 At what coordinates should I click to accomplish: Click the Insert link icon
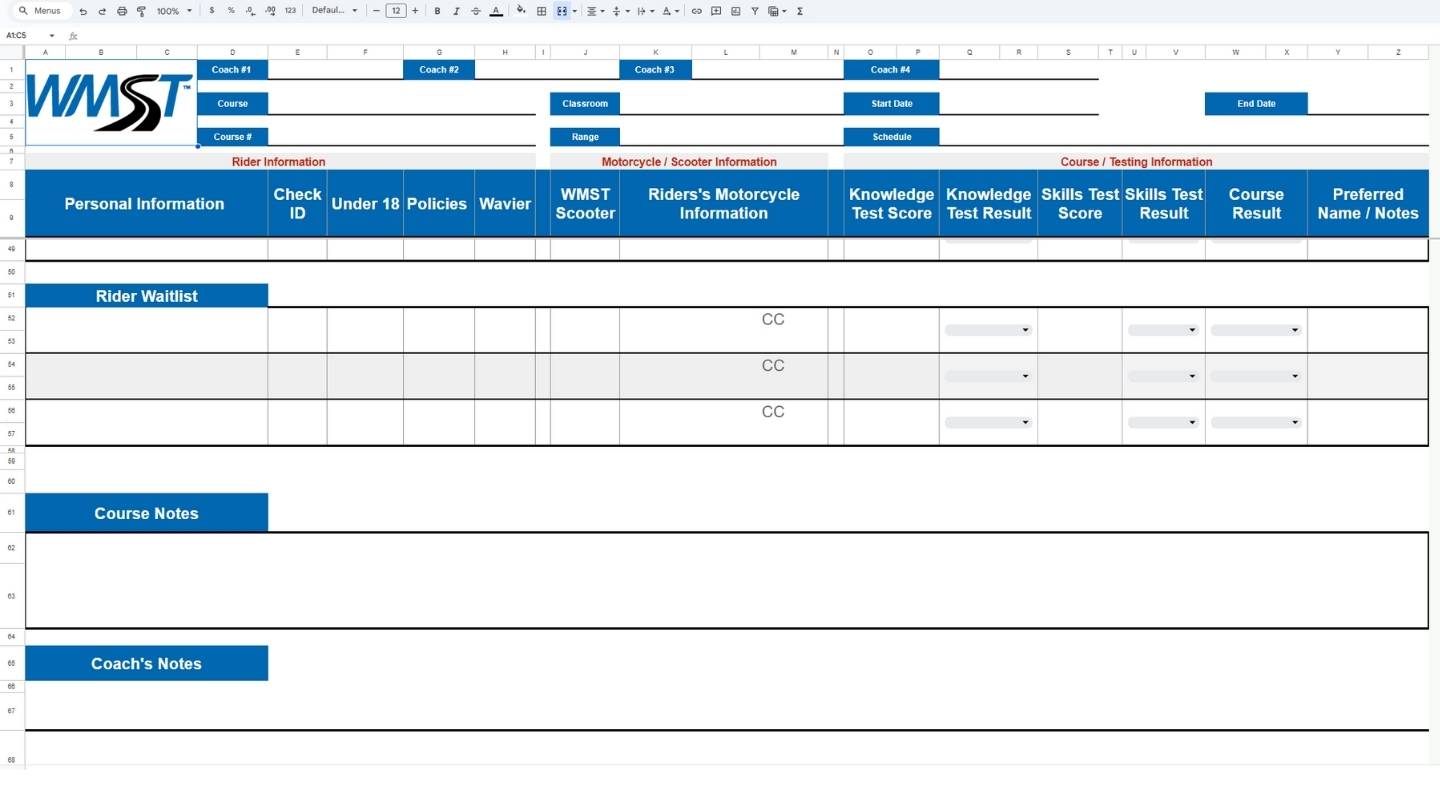[697, 11]
